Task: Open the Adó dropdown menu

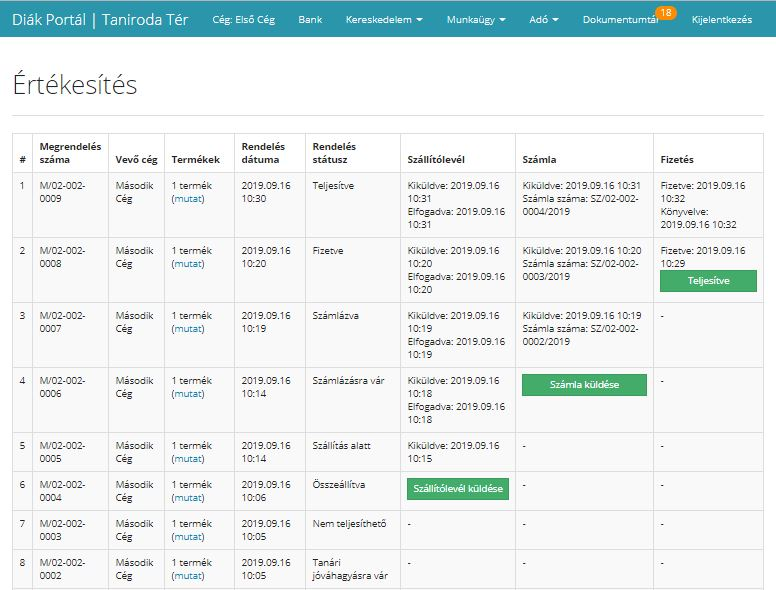Action: point(541,20)
